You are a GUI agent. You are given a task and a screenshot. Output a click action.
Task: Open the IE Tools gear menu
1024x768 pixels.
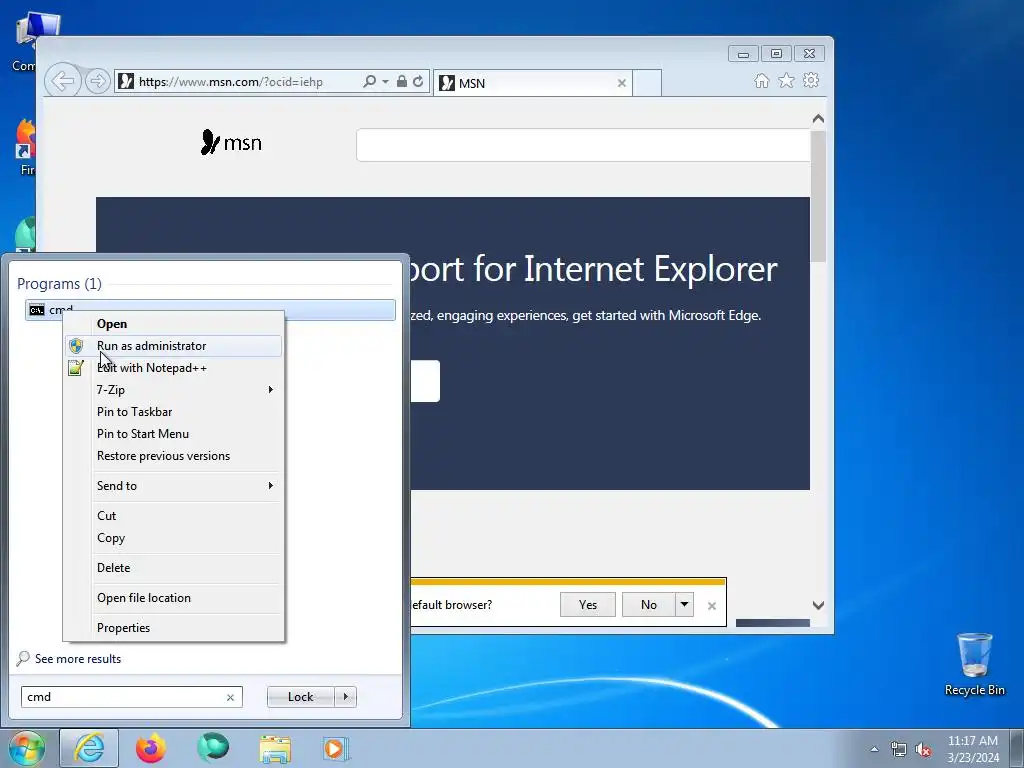point(811,80)
